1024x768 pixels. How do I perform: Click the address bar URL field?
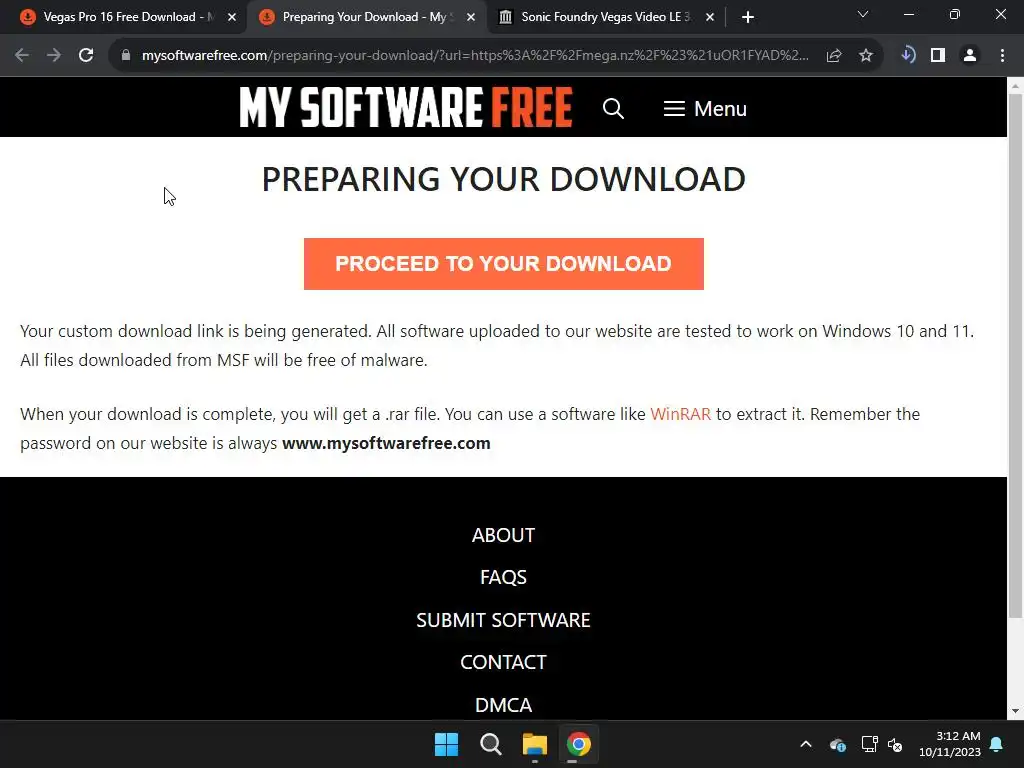475,56
